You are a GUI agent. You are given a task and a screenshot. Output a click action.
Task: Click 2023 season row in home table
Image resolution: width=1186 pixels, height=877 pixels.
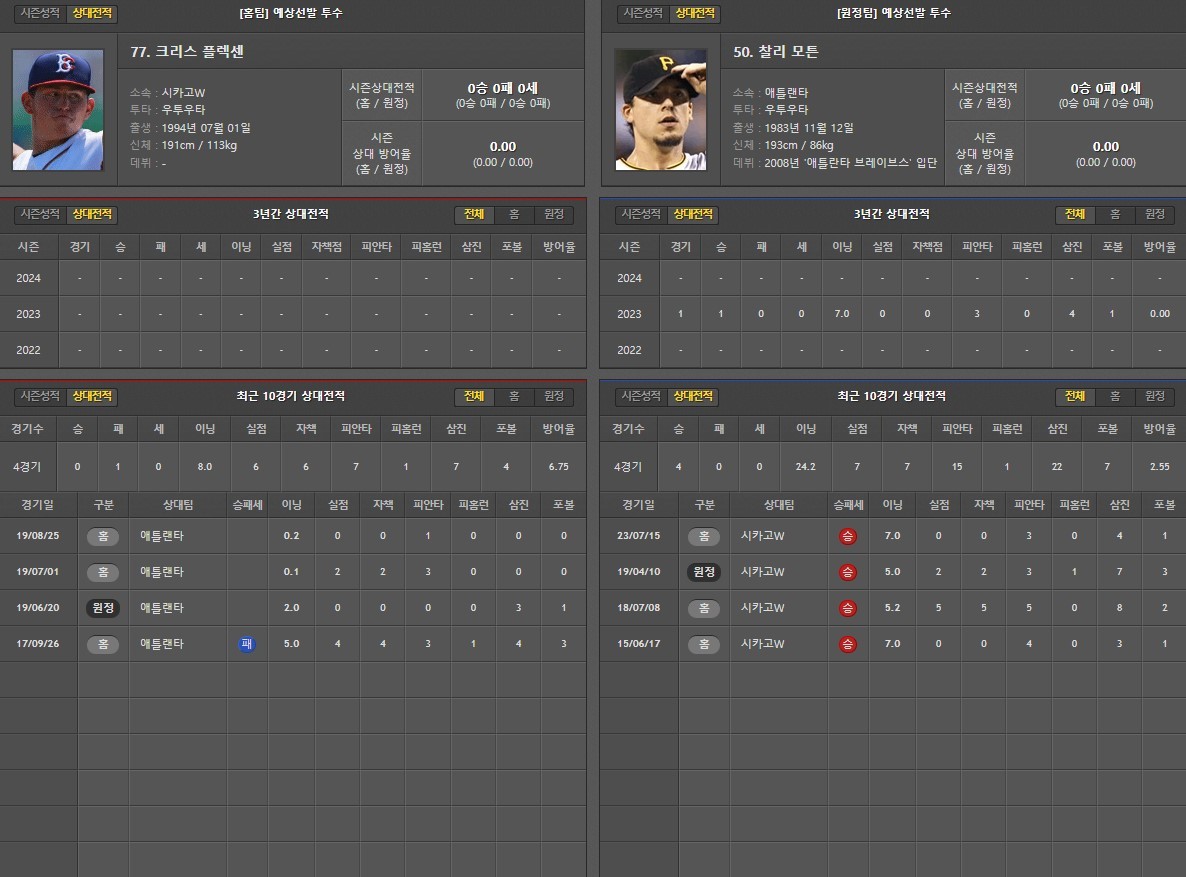293,314
